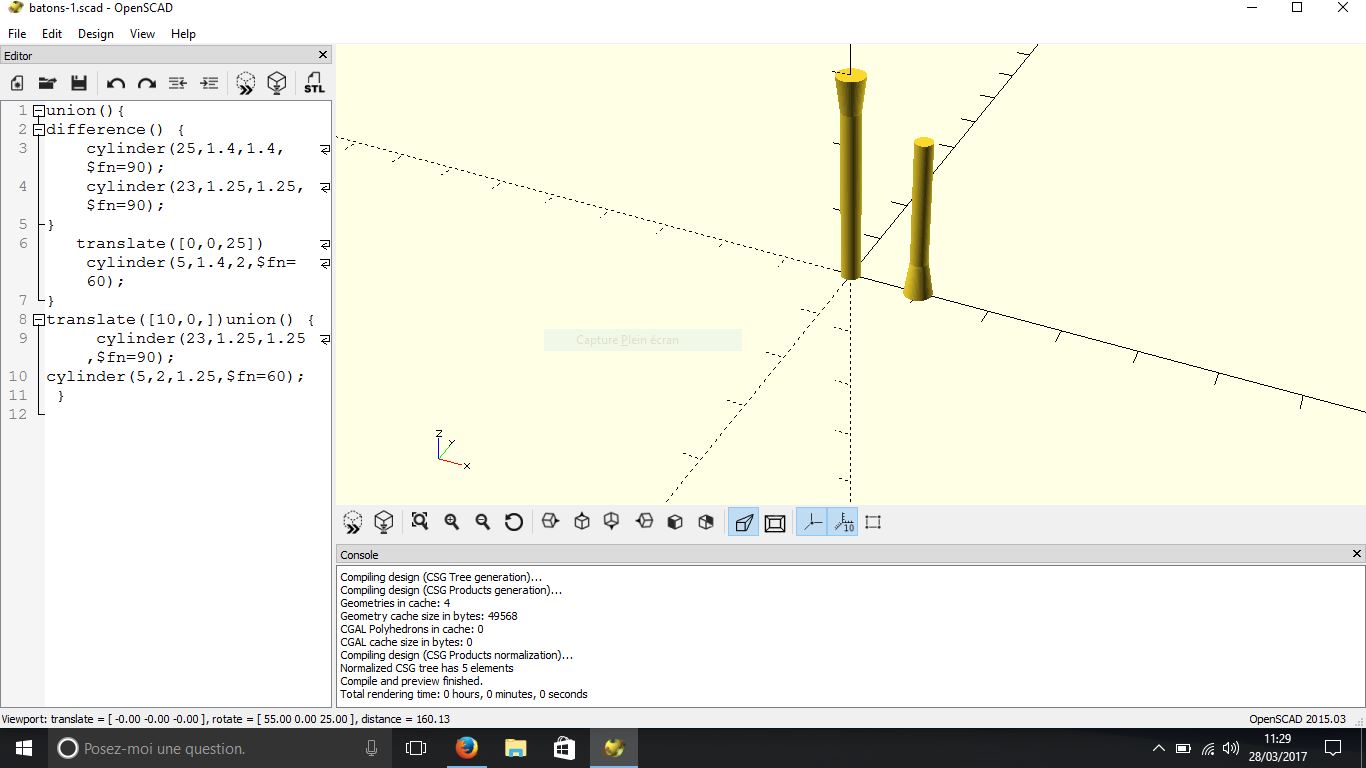Close the Console panel

[x=1357, y=554]
